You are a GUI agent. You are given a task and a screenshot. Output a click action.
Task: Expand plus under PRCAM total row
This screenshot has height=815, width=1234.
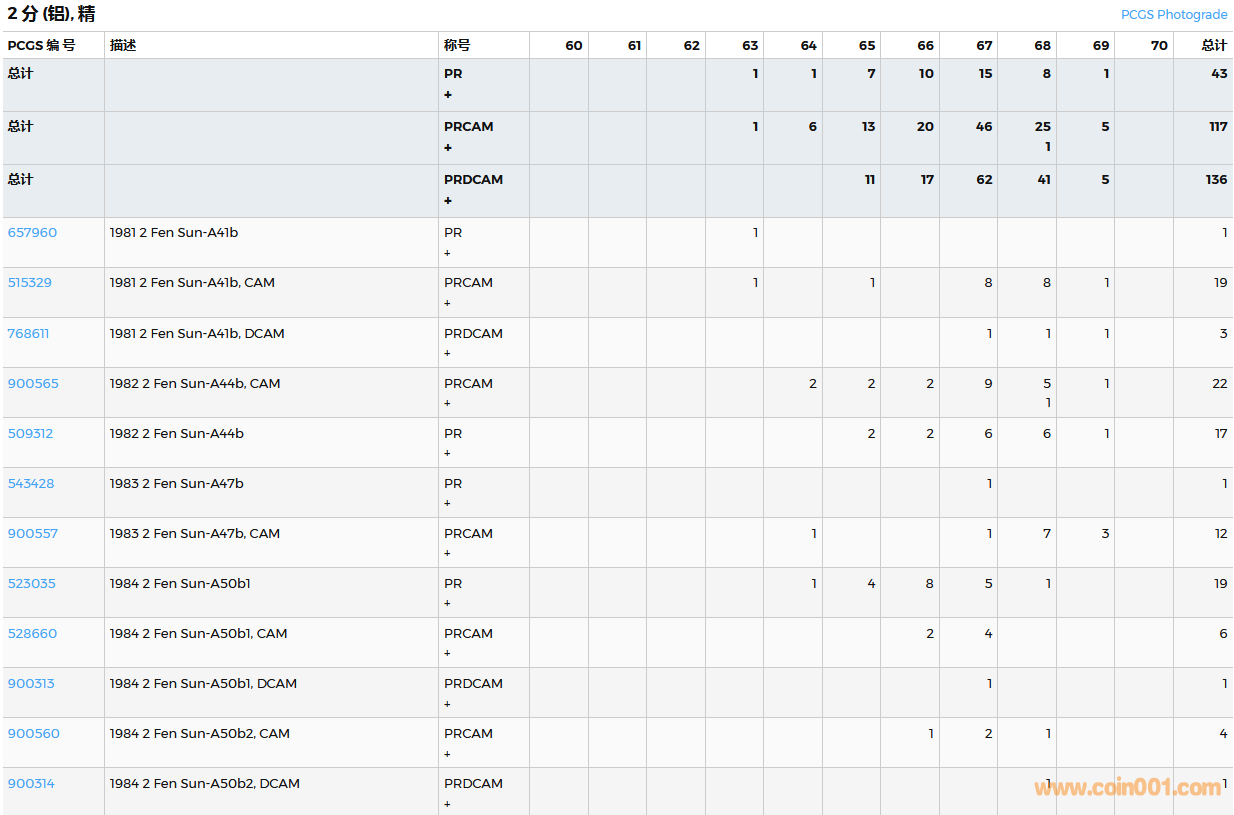pos(448,148)
